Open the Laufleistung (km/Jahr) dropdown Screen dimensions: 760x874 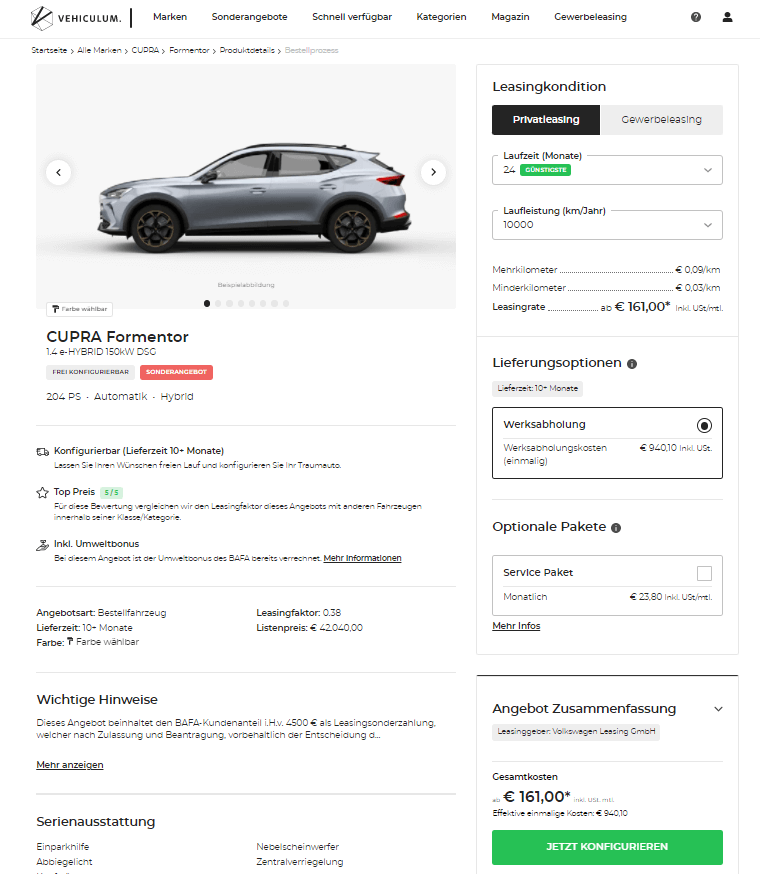click(x=607, y=225)
